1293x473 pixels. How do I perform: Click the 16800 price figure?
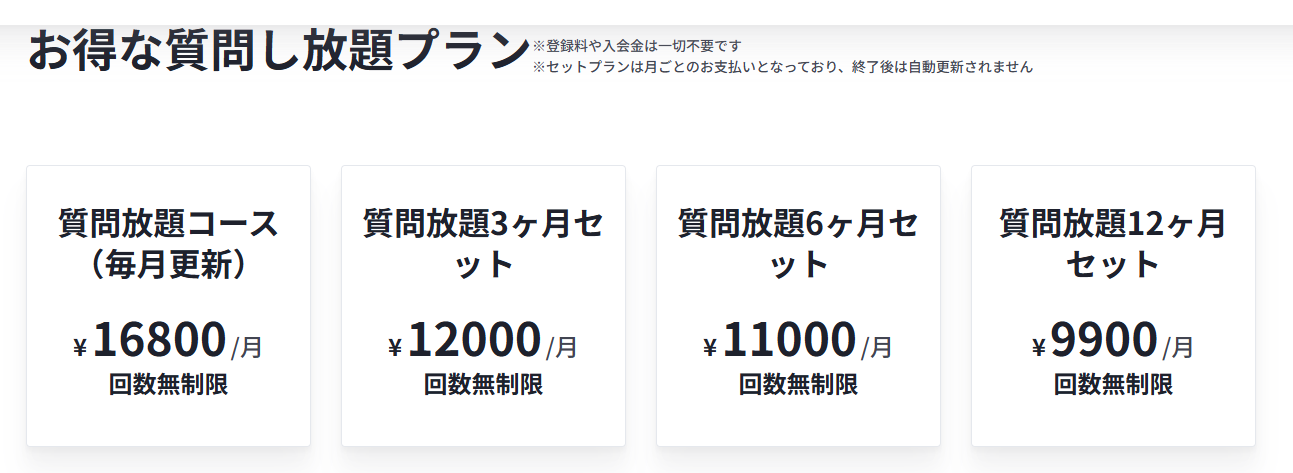pos(159,340)
